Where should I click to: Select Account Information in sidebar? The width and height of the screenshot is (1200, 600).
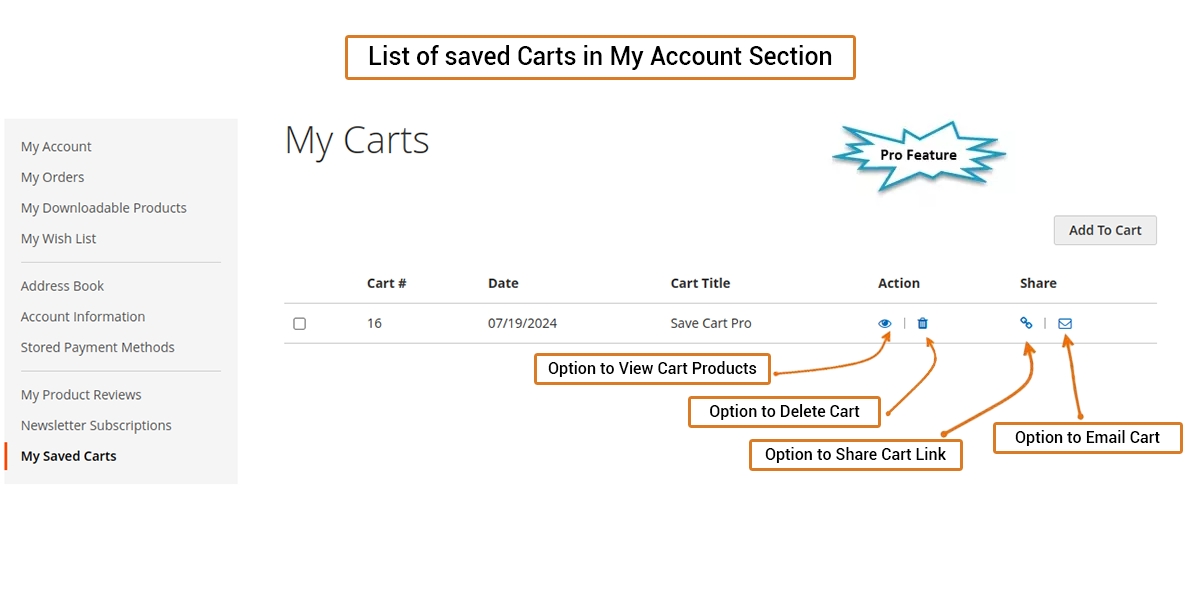[x=83, y=317]
